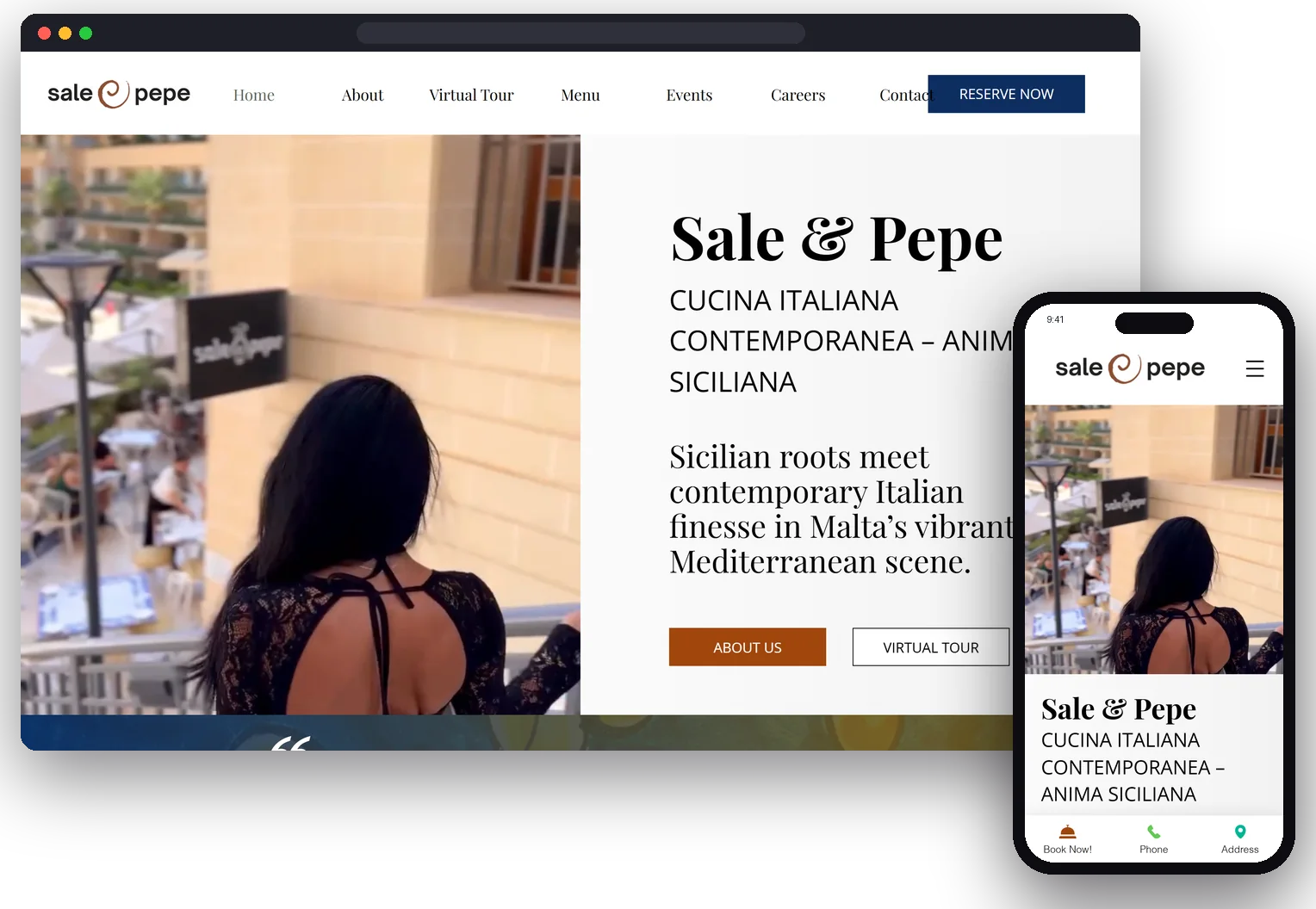Viewport: 1316px width, 909px height.
Task: Click the green maximize window dot
Action: pos(86,34)
